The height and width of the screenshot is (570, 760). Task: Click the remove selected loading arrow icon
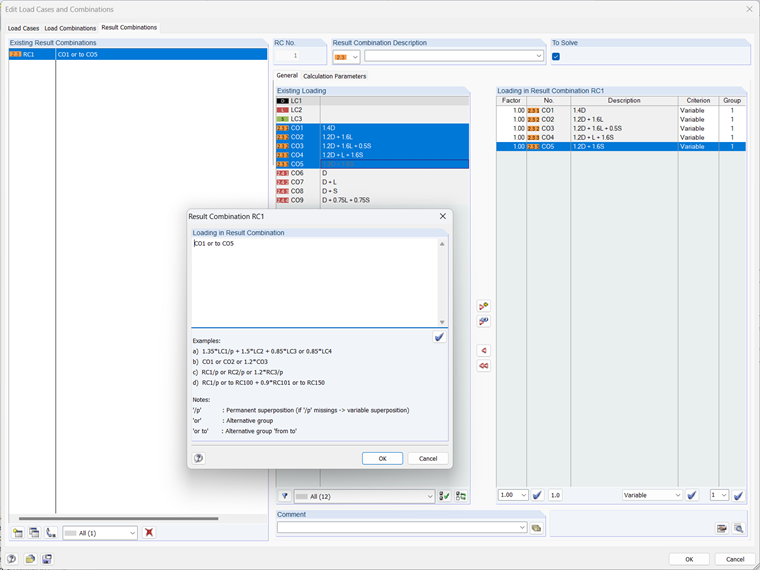tap(483, 350)
